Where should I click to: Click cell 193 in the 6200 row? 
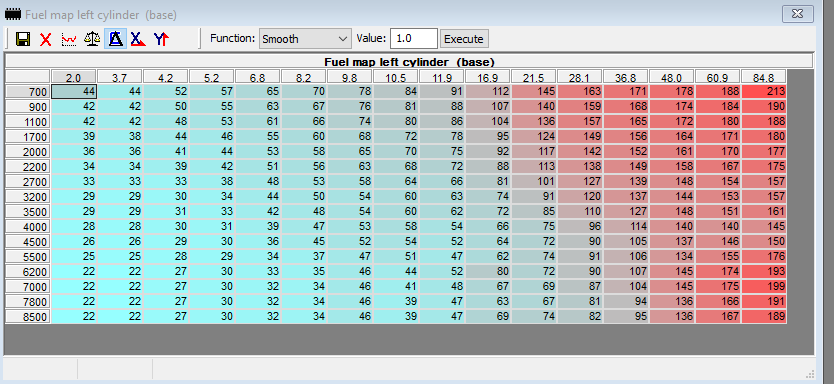tap(764, 272)
